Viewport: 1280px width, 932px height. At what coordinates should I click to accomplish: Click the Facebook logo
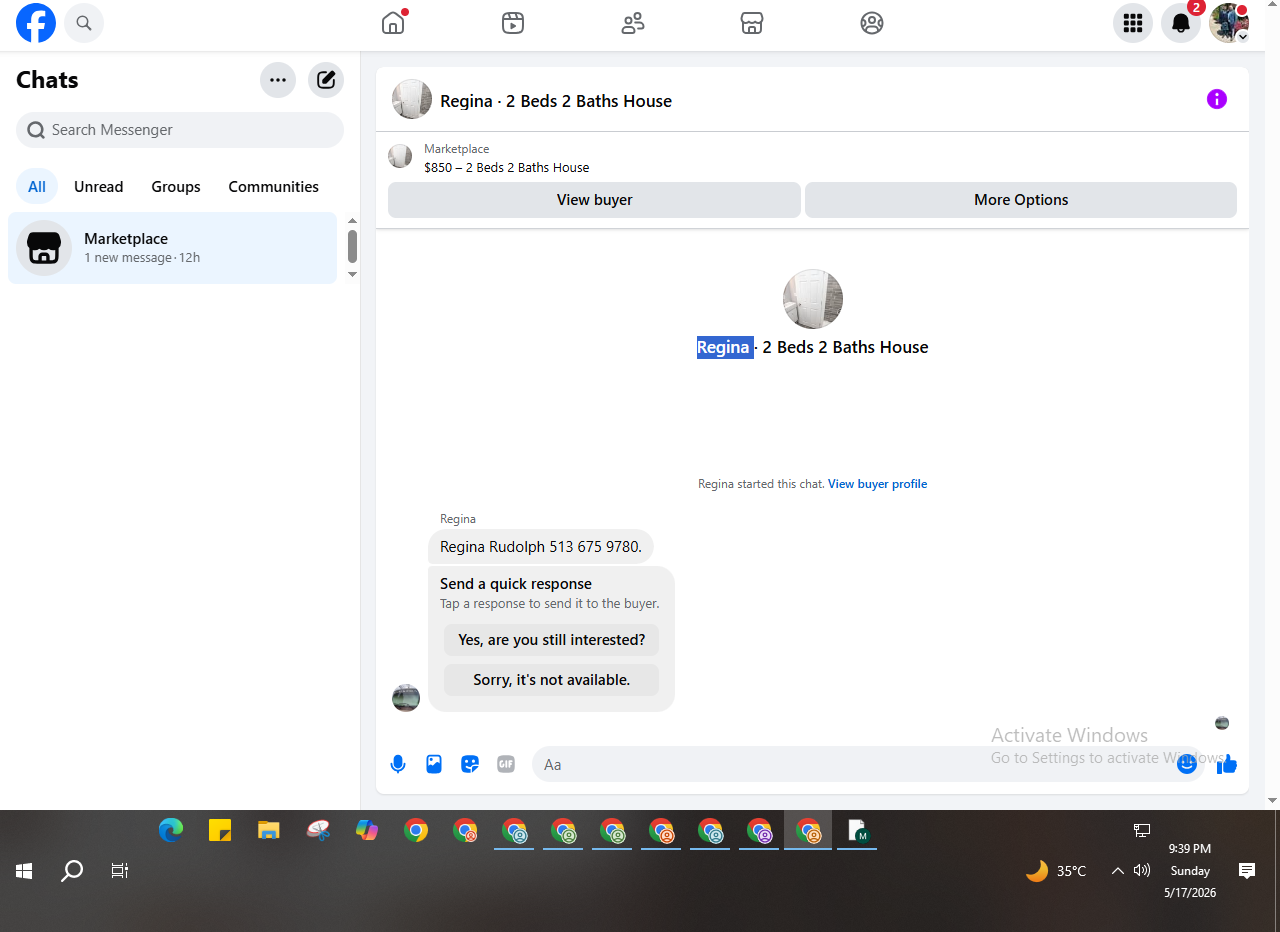(x=36, y=23)
